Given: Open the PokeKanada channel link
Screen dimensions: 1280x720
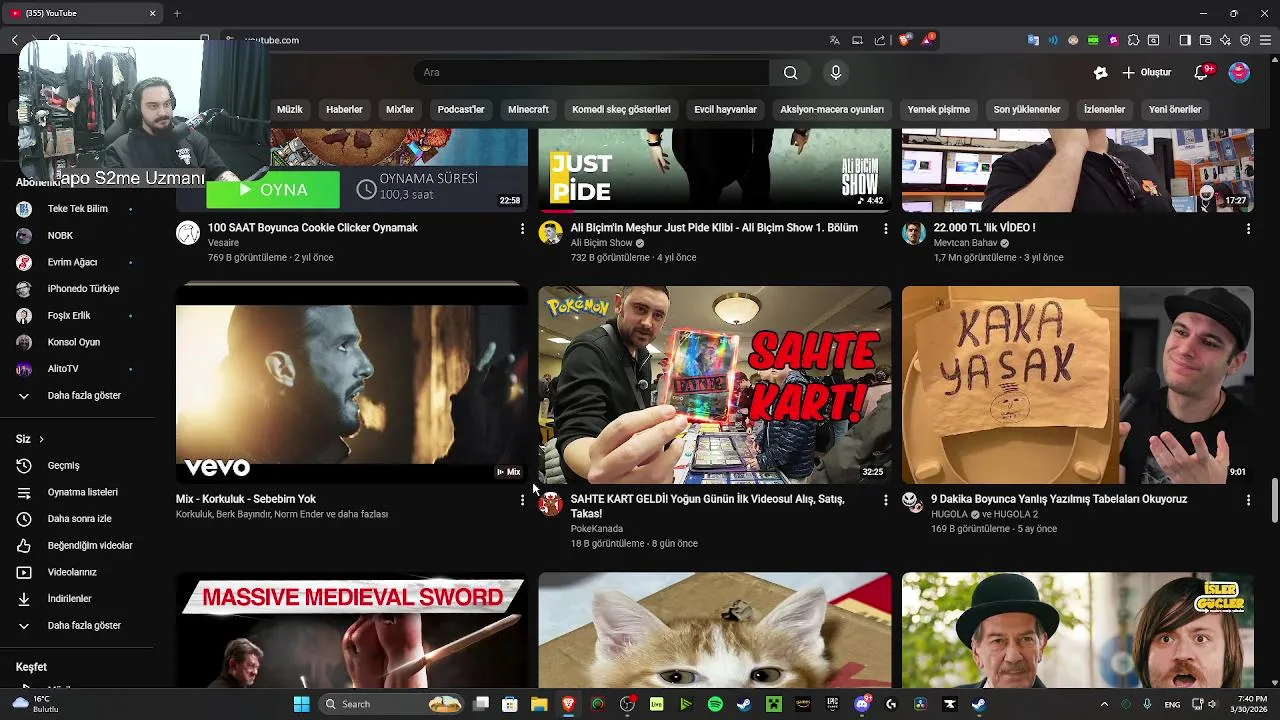Looking at the screenshot, I should 596,529.
